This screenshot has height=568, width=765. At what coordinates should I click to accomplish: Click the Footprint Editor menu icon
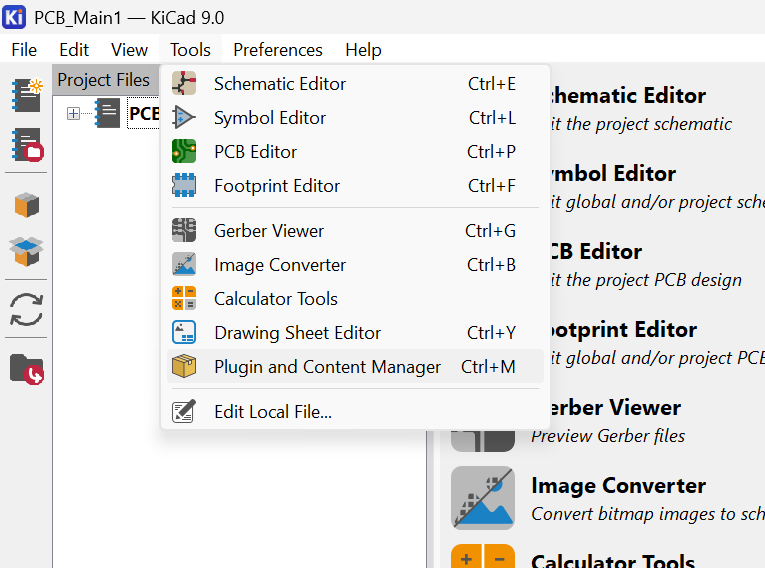pyautogui.click(x=184, y=186)
